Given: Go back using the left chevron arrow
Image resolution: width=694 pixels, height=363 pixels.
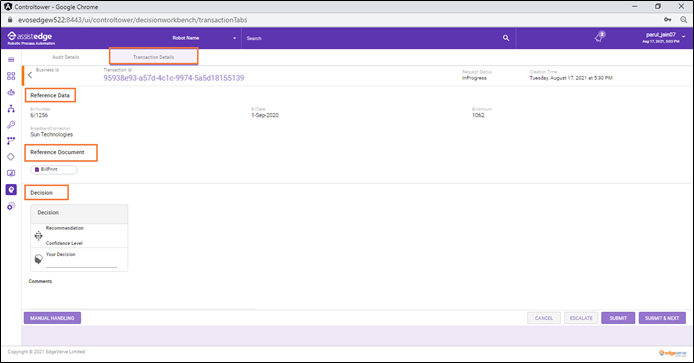Looking at the screenshot, I should [x=30, y=75].
